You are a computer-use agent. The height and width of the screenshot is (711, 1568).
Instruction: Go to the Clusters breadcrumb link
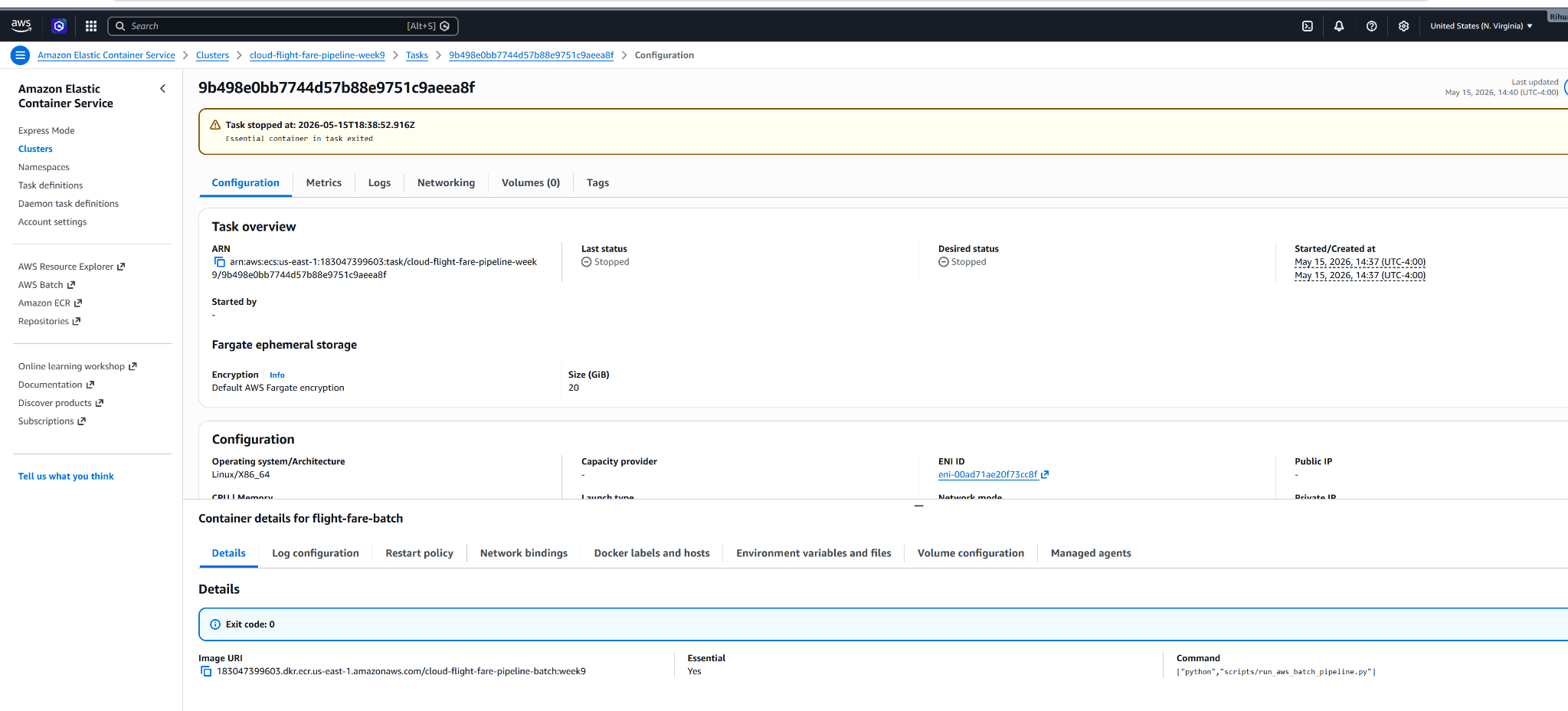point(212,55)
